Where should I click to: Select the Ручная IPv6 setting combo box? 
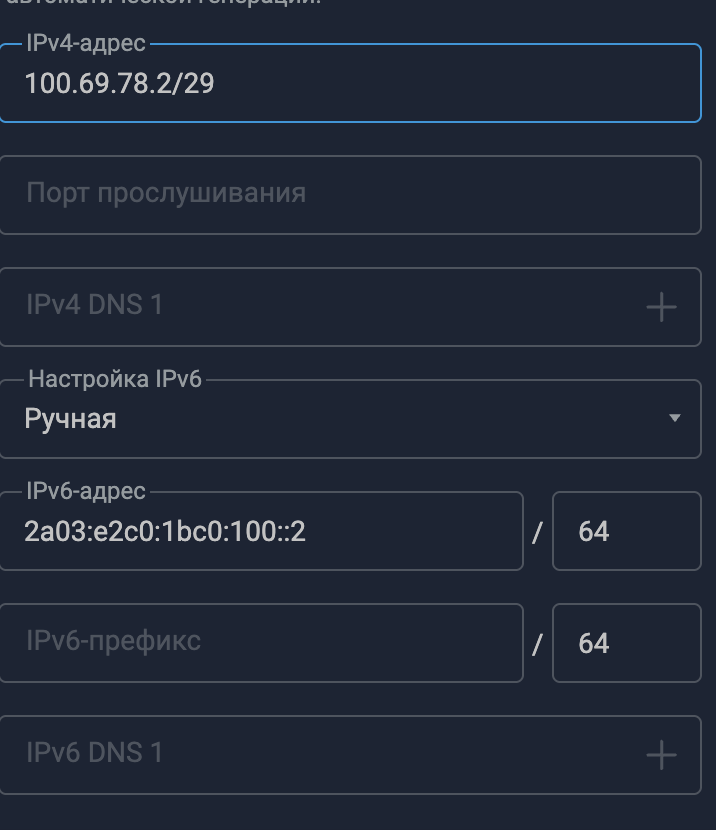(x=350, y=419)
